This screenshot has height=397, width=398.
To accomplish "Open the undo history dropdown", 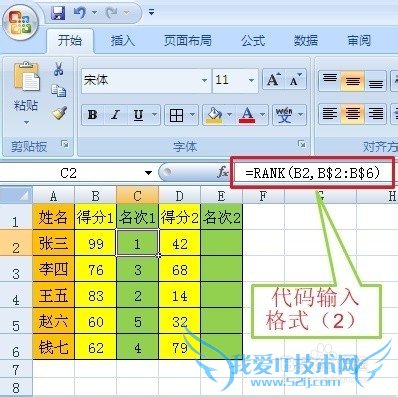I will coord(95,13).
